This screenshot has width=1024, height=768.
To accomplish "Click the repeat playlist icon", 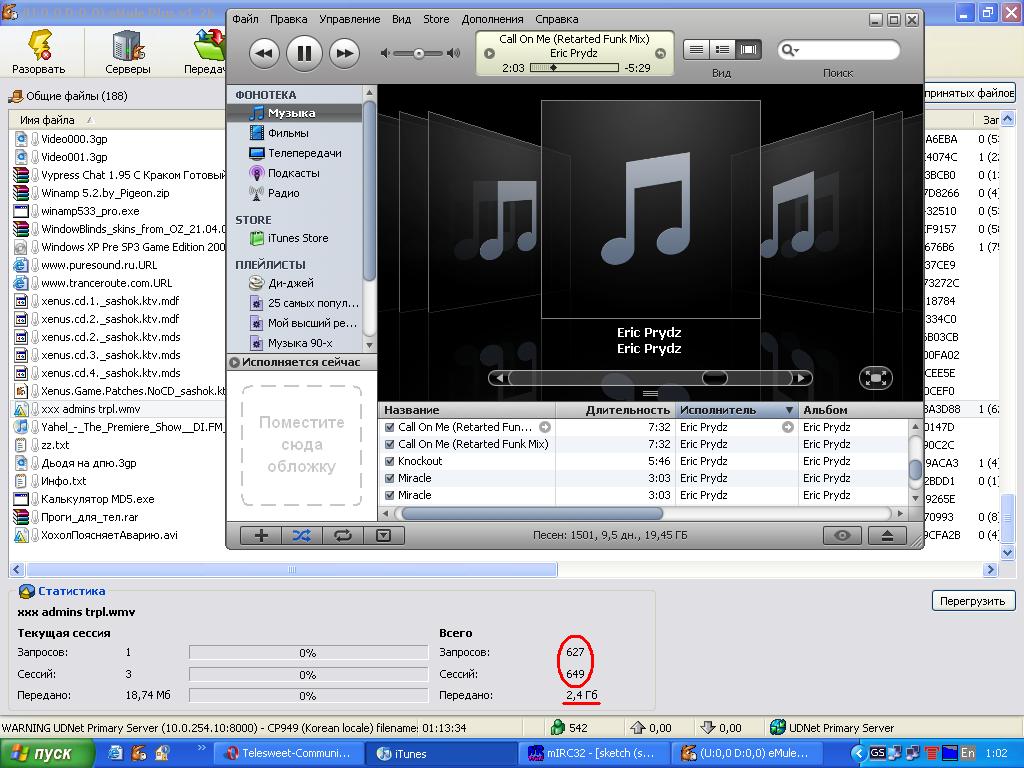I will 343,536.
